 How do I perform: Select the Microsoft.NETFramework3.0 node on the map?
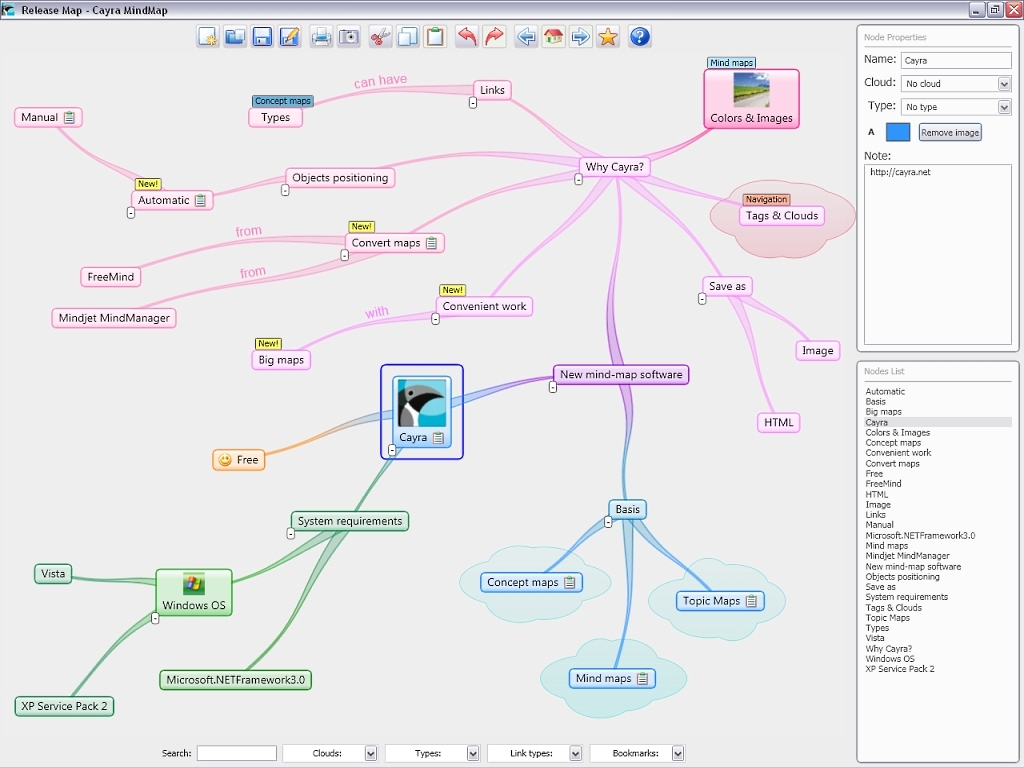[x=236, y=680]
